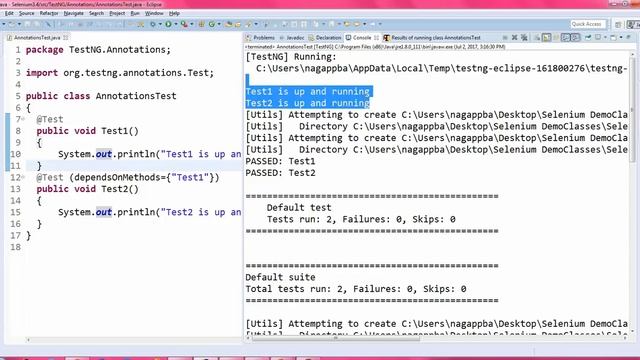The image size is (640, 360).
Task: Open Results of running class AnnotationsTest tab
Action: [x=432, y=38]
